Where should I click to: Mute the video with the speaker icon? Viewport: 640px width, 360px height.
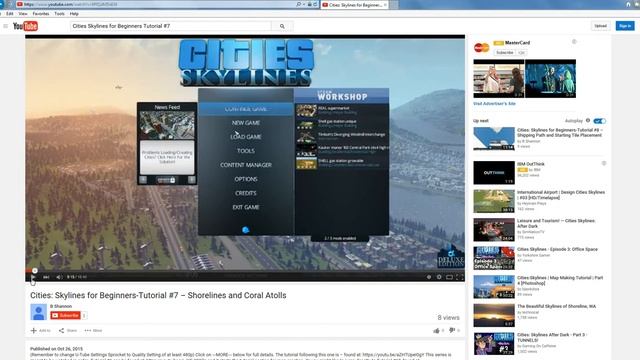click(59, 277)
